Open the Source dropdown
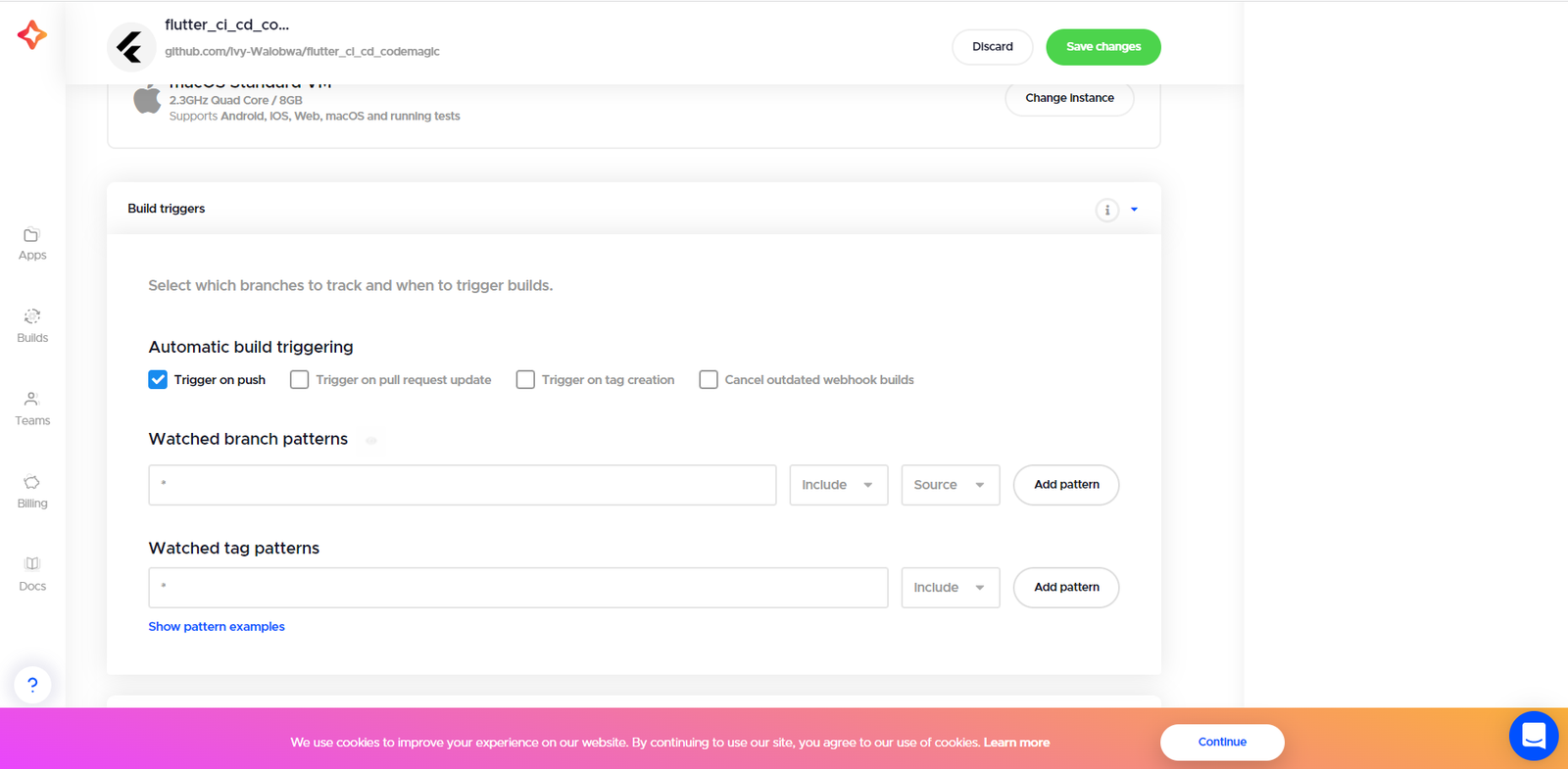This screenshot has width=1568, height=769. pyautogui.click(x=950, y=485)
